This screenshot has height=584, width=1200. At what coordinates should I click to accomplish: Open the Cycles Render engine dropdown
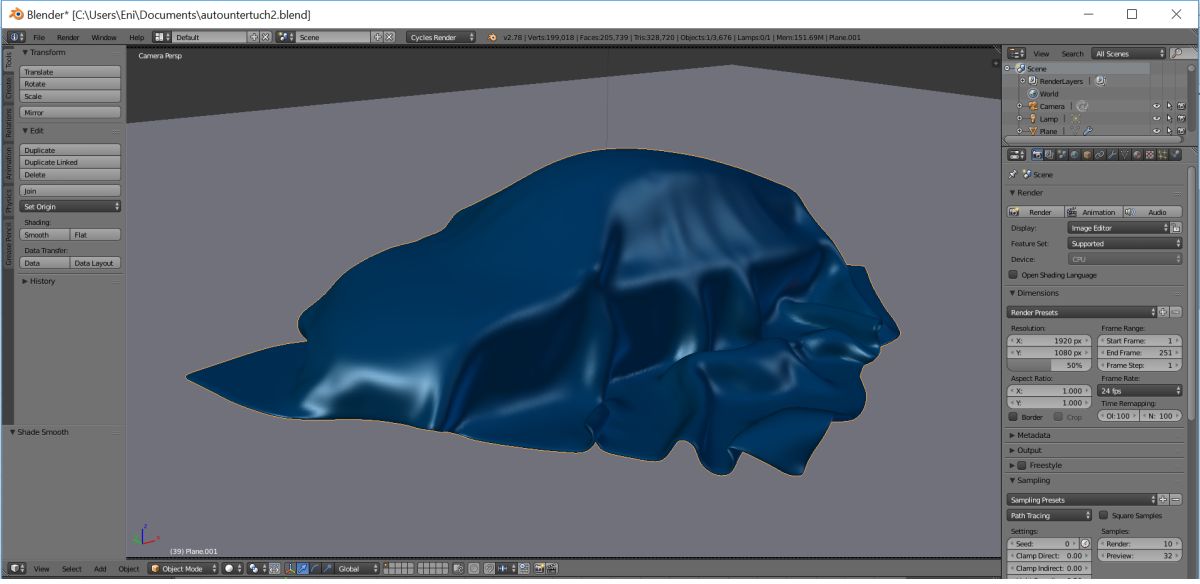coord(442,37)
